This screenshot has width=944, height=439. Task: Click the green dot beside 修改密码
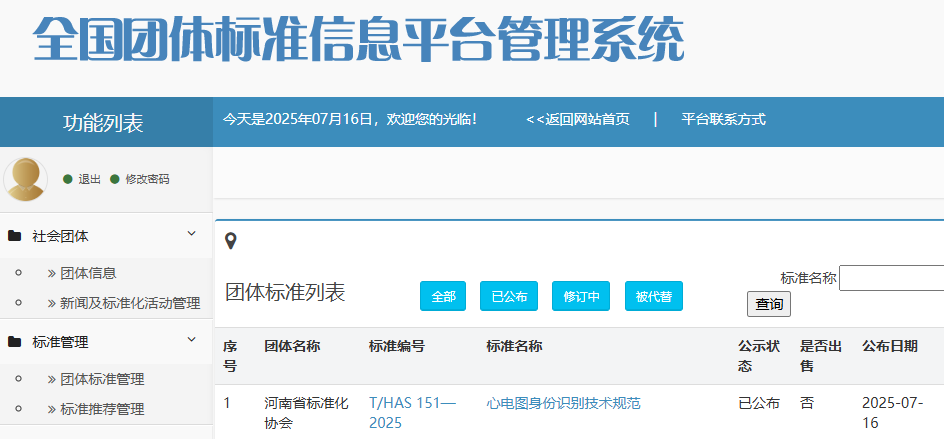(115, 179)
